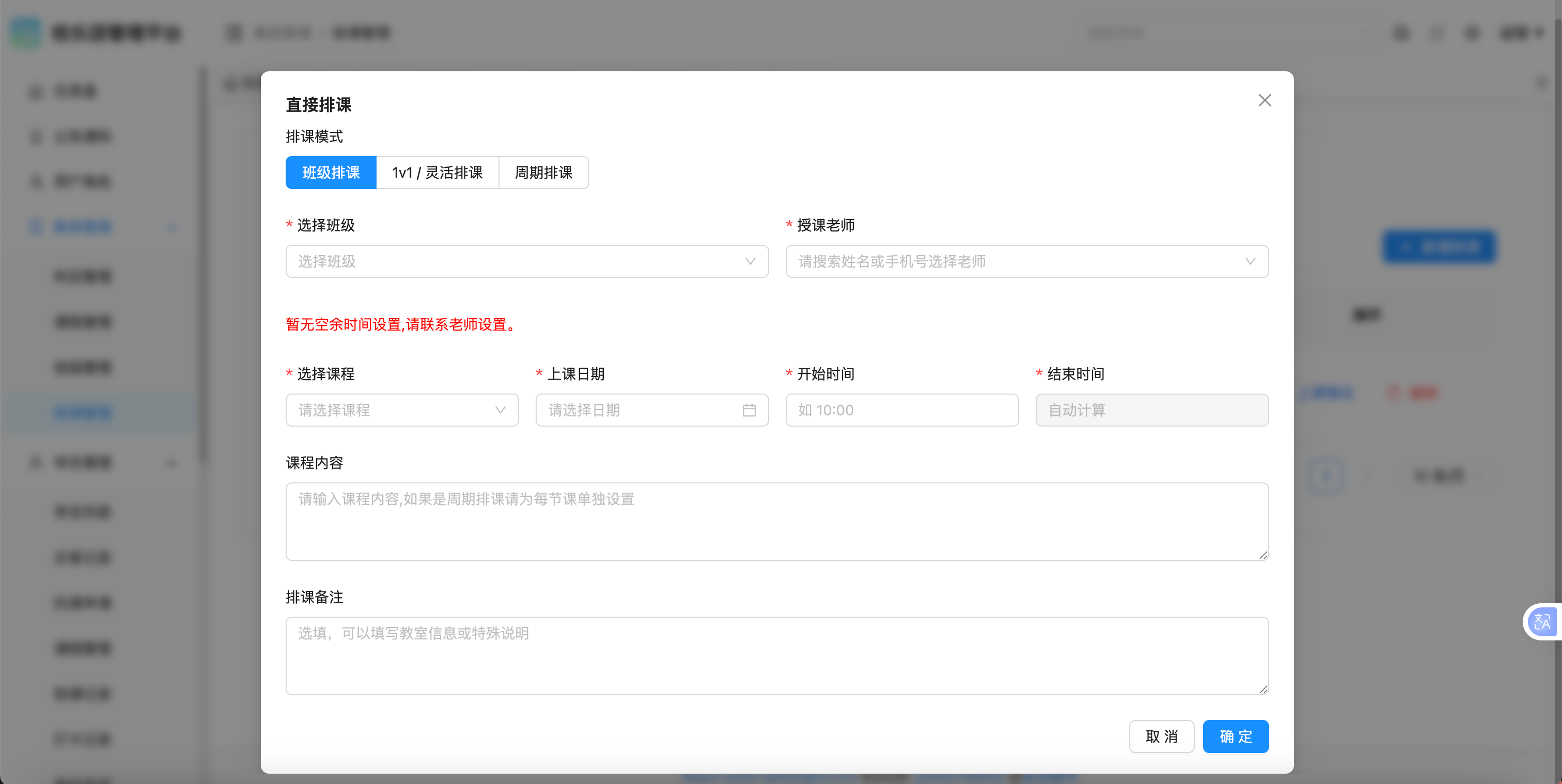Screen dimensions: 1562x784
Task: Close the 直接排课 dialog with X icon
Action: click(1264, 101)
